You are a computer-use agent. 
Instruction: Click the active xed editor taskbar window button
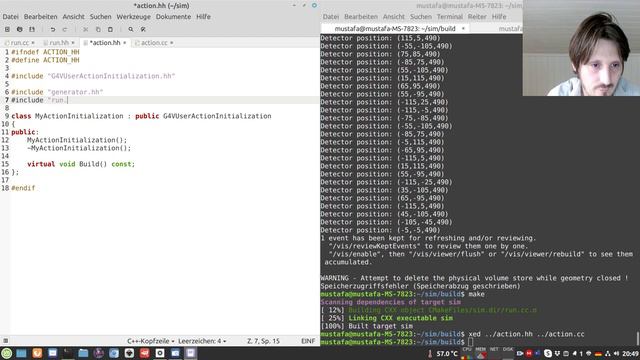[x=191, y=353]
